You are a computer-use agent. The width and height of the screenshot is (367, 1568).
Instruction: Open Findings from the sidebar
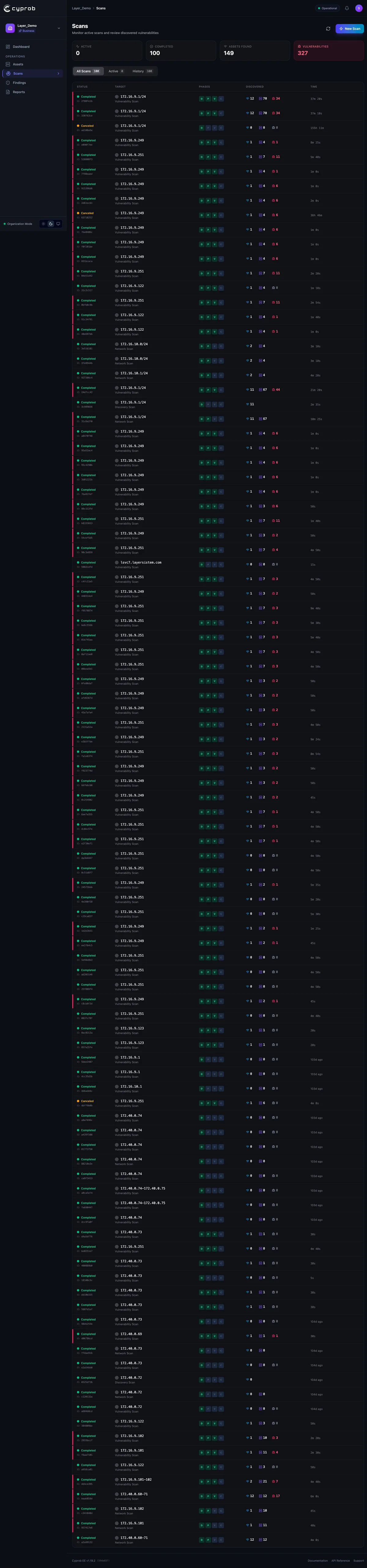point(33,83)
